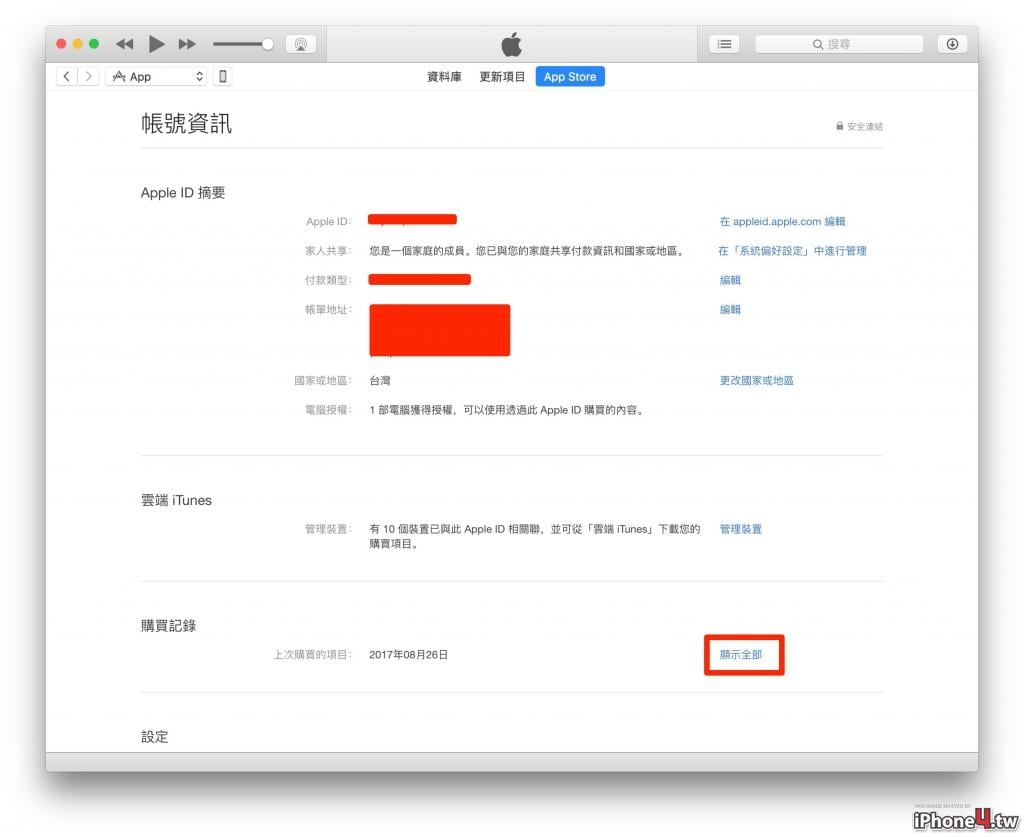Go back with the left chevron button
This screenshot has width=1024, height=837.
pyautogui.click(x=67, y=76)
